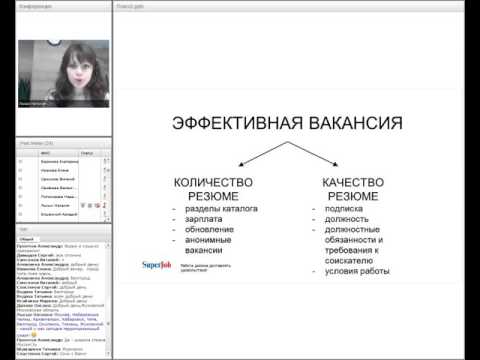Click the bullet 'зарплата'
Viewport: 480px width, 360px height.
[x=204, y=219]
